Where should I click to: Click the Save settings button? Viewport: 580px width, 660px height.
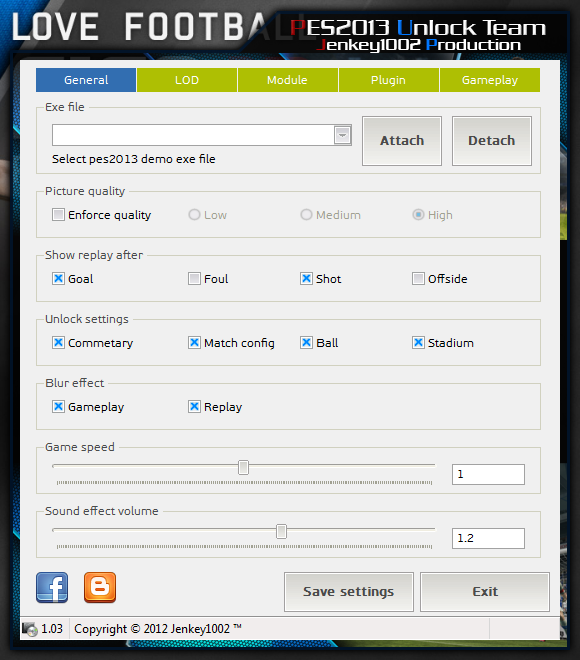349,592
